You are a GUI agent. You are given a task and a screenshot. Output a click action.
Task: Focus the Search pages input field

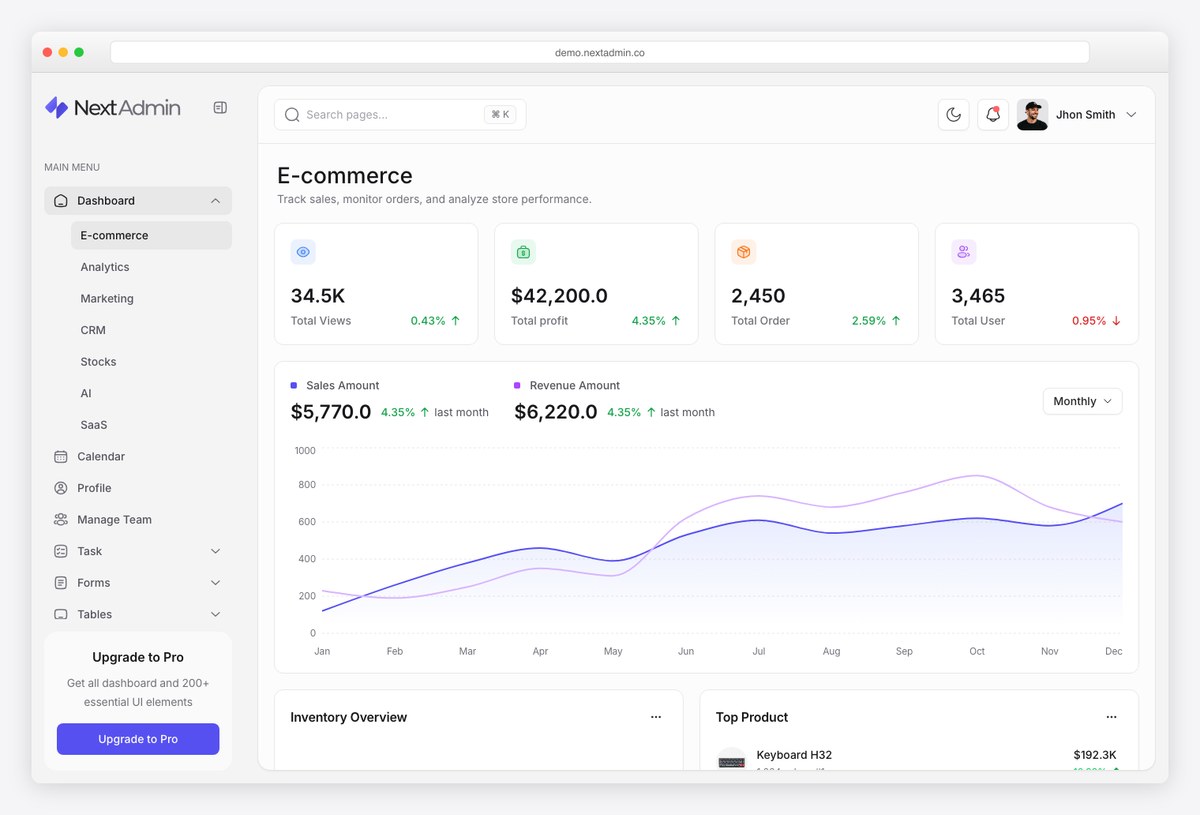(x=400, y=115)
